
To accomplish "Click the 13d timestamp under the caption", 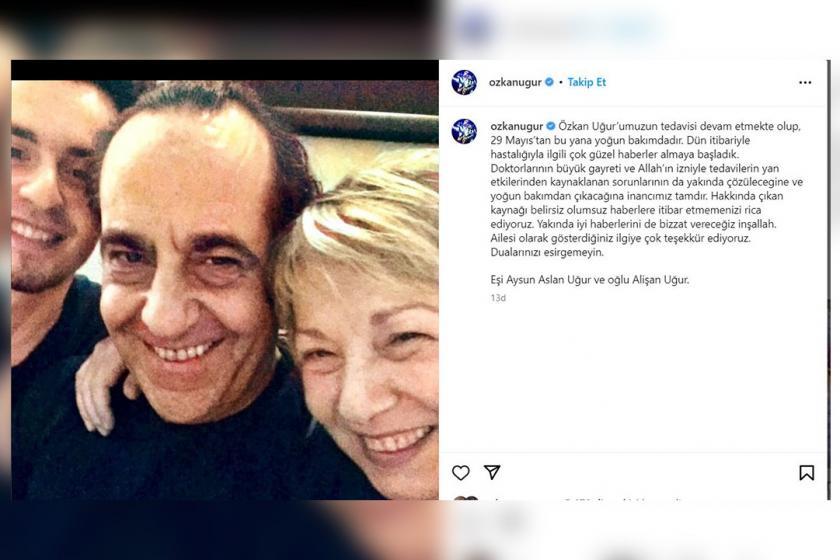I will point(498,298).
